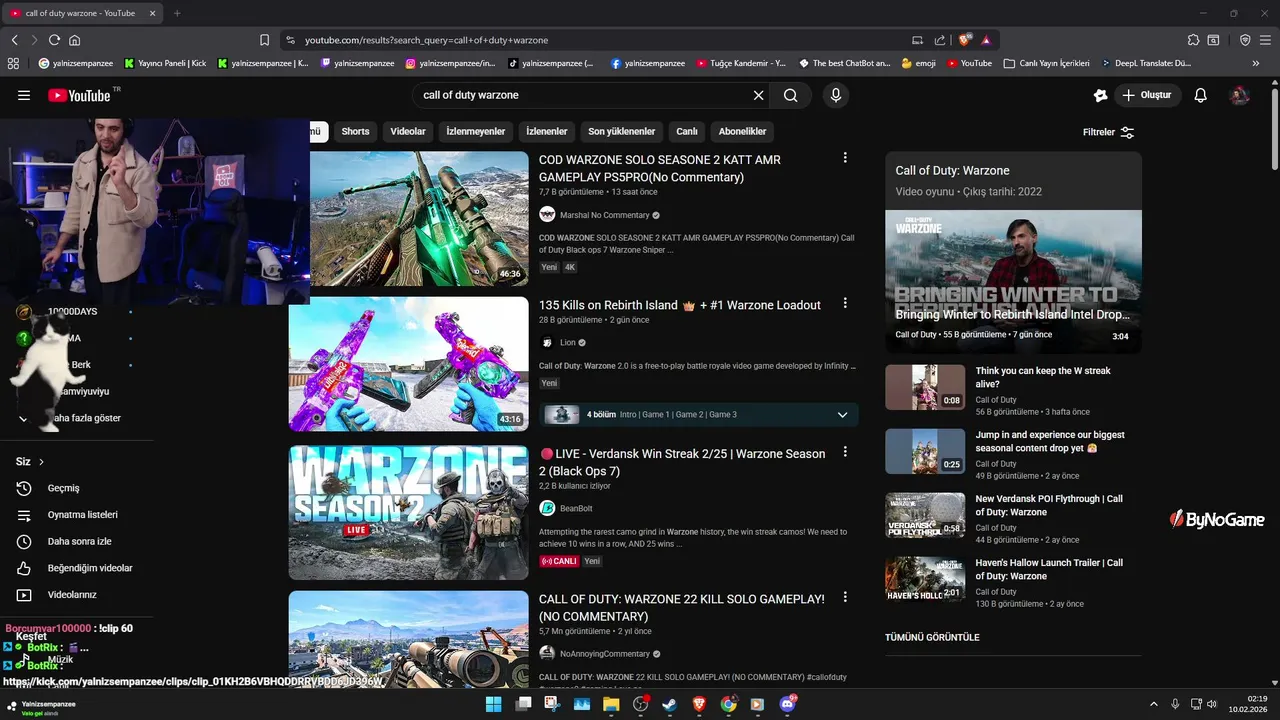Select the İzlenmeyenler filter chip
The width and height of the screenshot is (1280, 720).
[475, 131]
